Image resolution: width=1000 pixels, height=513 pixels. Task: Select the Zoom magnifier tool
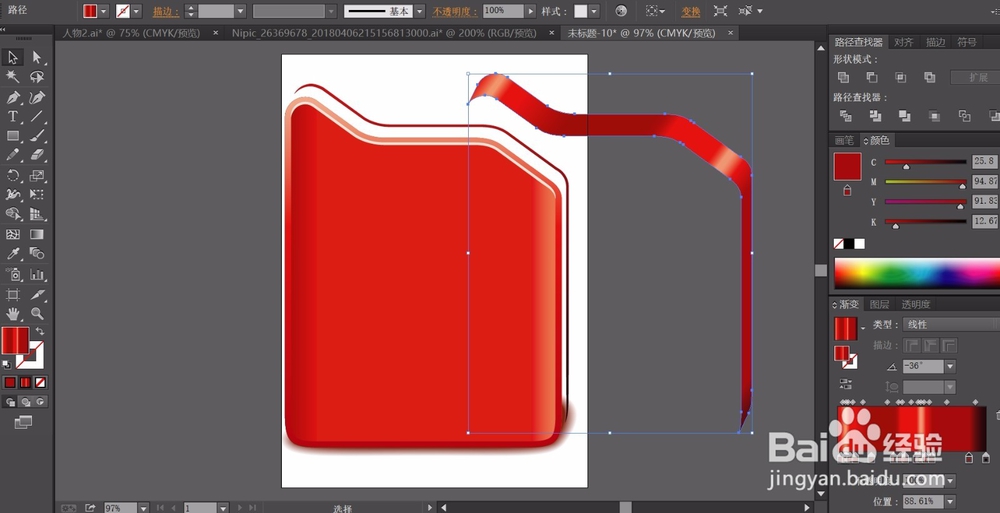point(37,313)
